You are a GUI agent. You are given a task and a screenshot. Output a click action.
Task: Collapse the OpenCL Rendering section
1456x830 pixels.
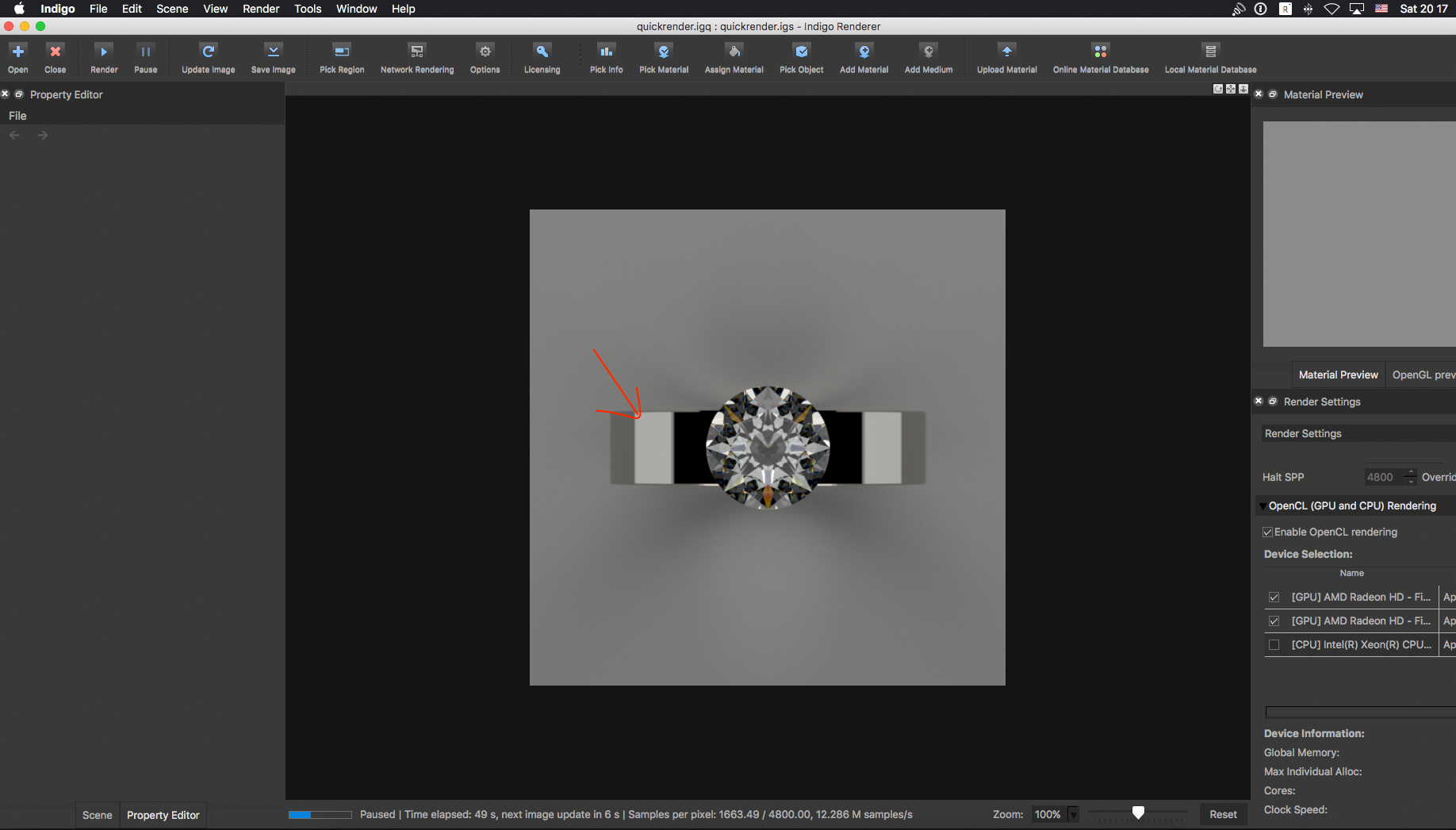point(1263,506)
